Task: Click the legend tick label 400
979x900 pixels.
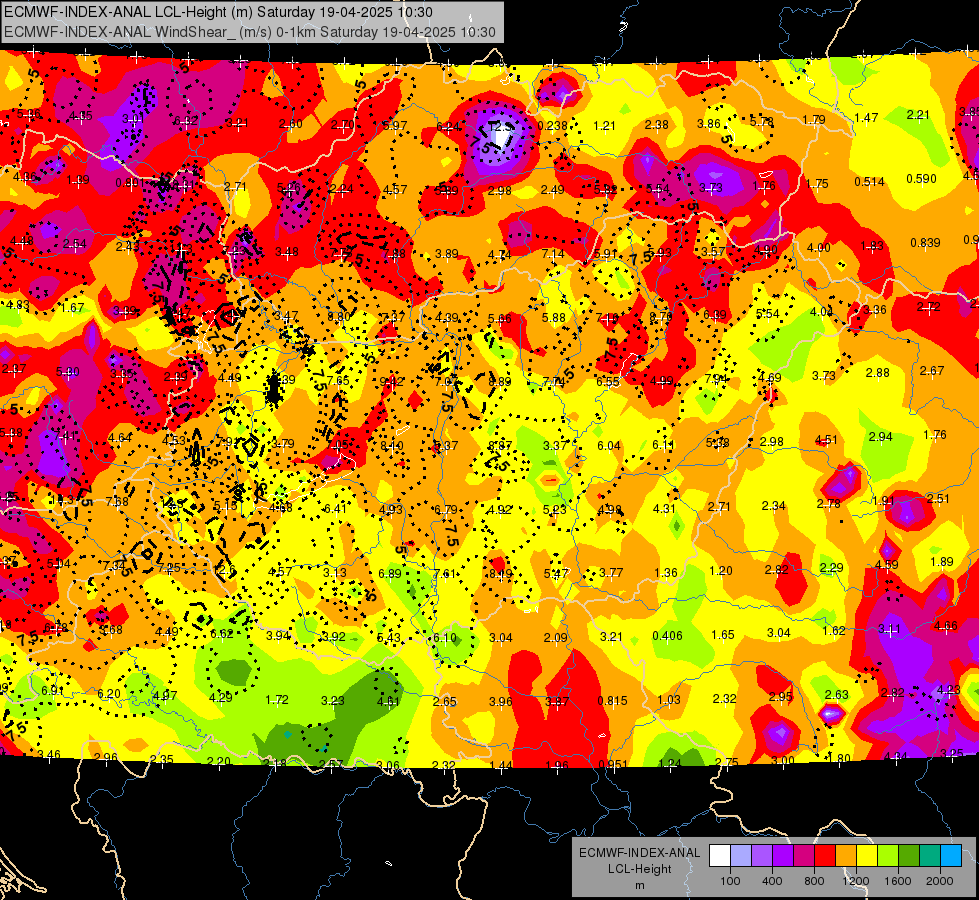Action: [772, 881]
